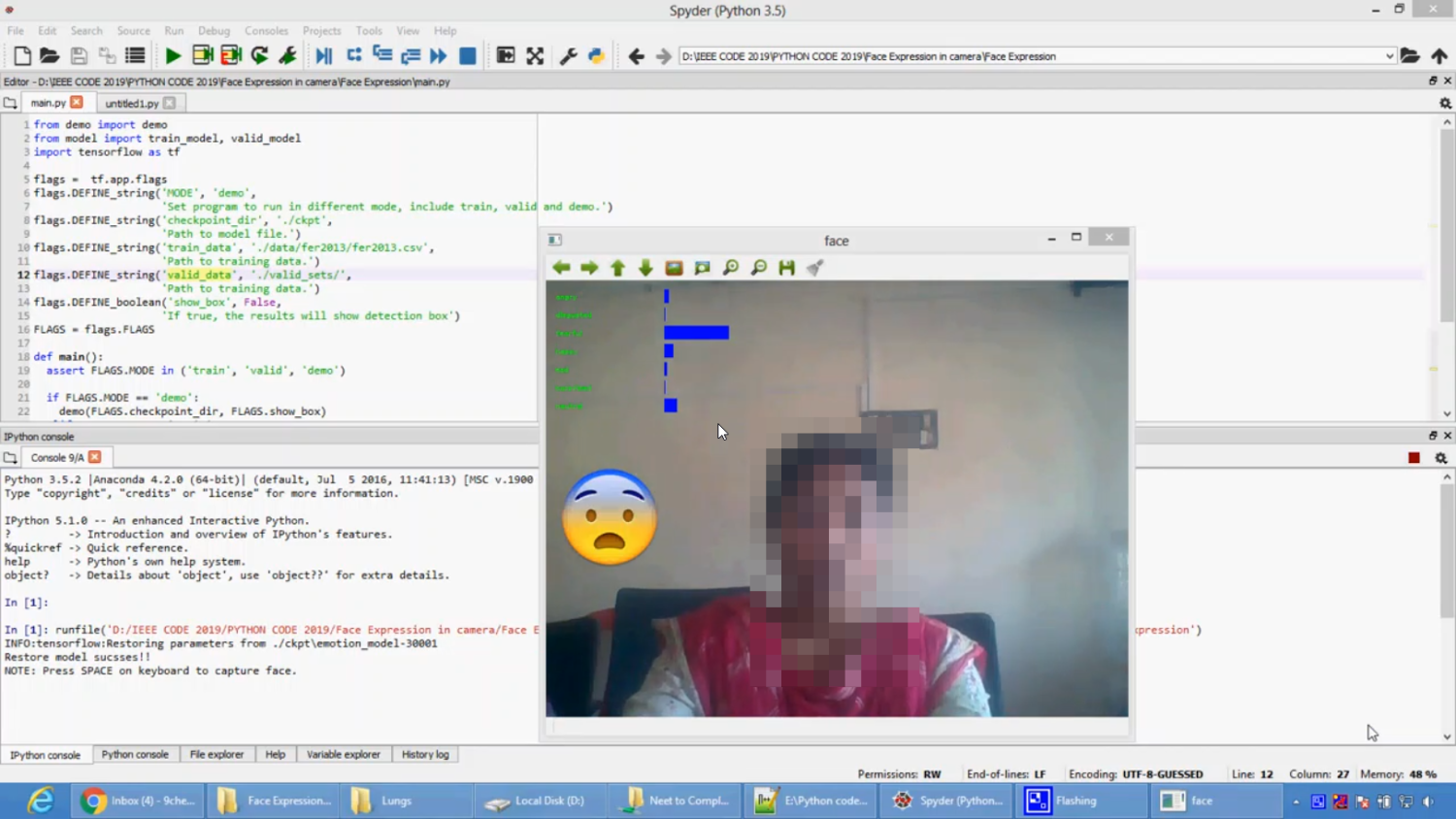Image resolution: width=1456 pixels, height=819 pixels.
Task: Go back with the toolbar arrow
Action: point(636,56)
